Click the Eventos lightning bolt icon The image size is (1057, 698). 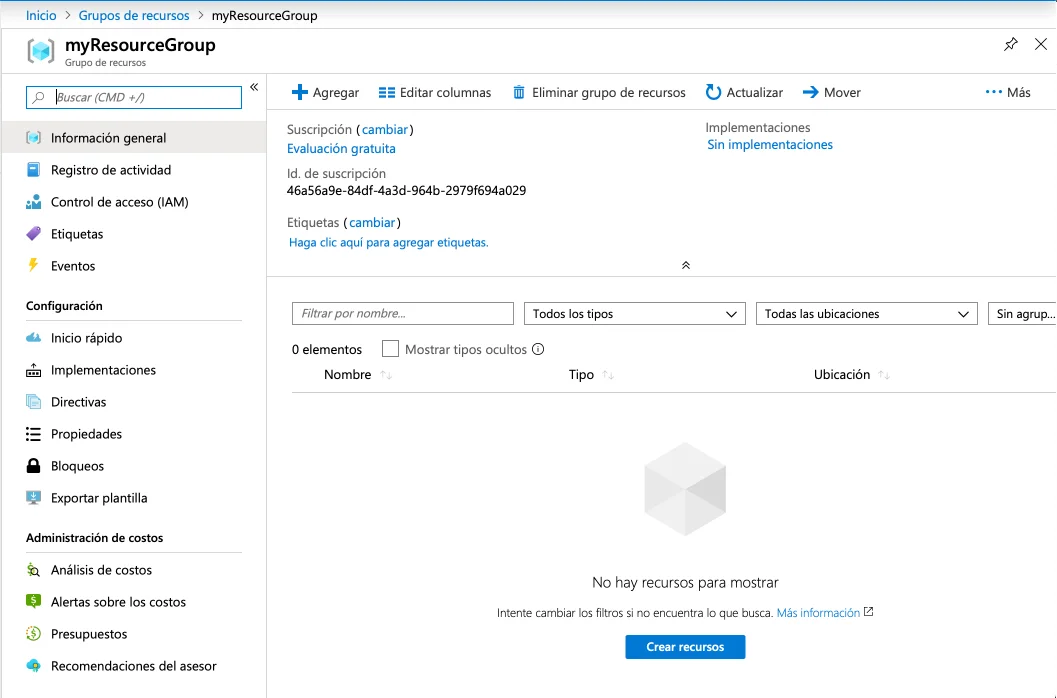[x=33, y=265]
